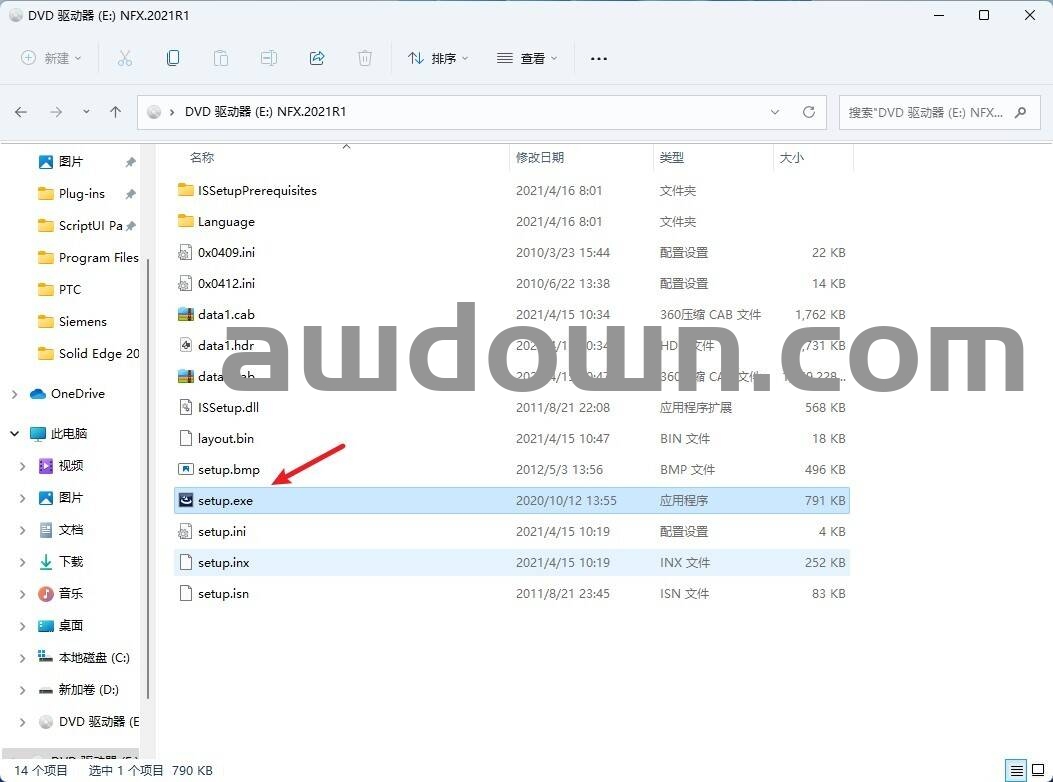Switch to details list view icon
This screenshot has height=782, width=1053.
1017,771
